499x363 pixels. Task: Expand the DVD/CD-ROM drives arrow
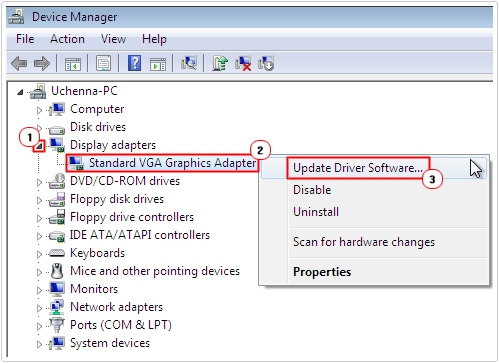(39, 182)
